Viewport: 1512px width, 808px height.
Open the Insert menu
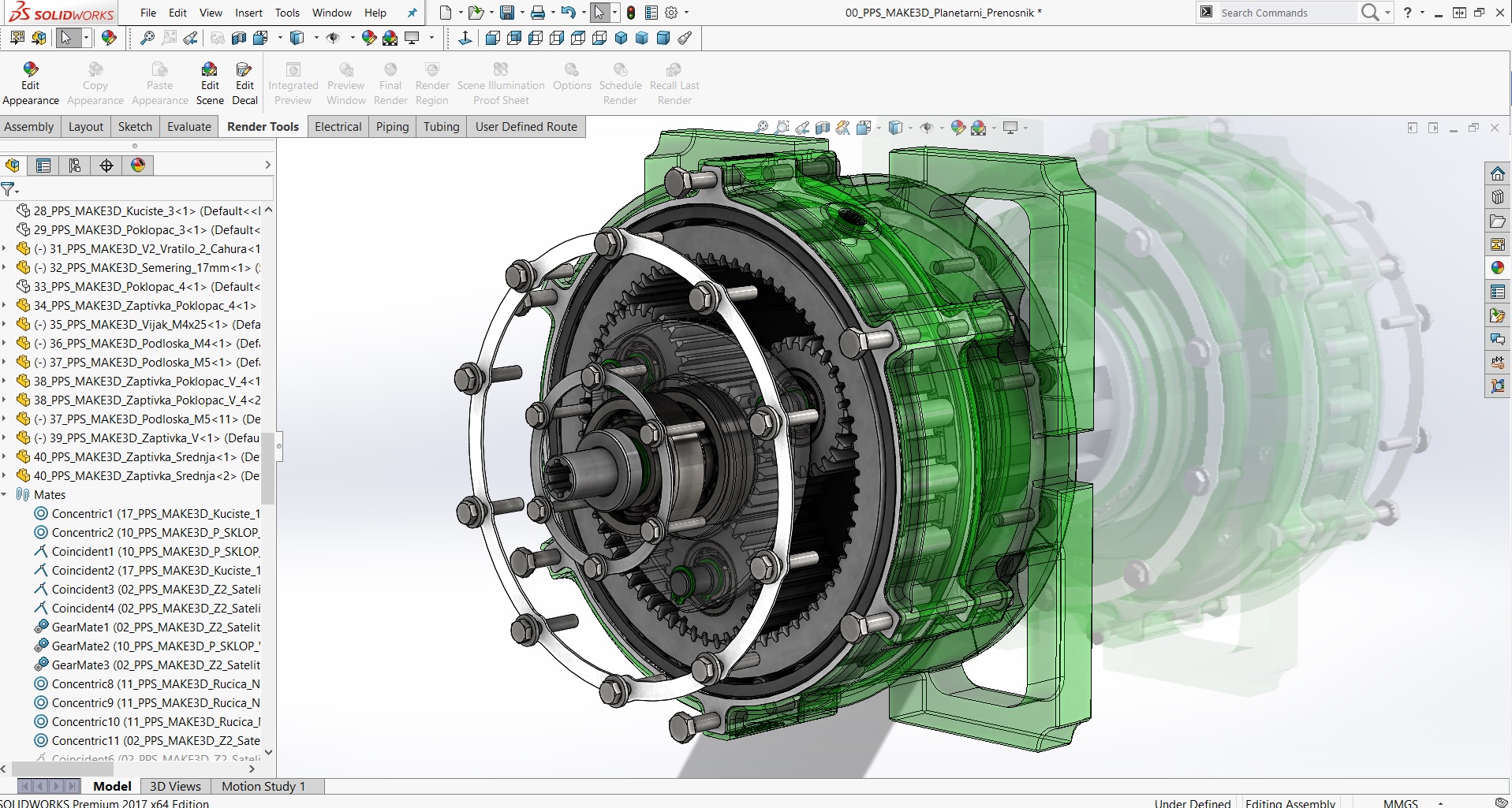click(x=248, y=13)
